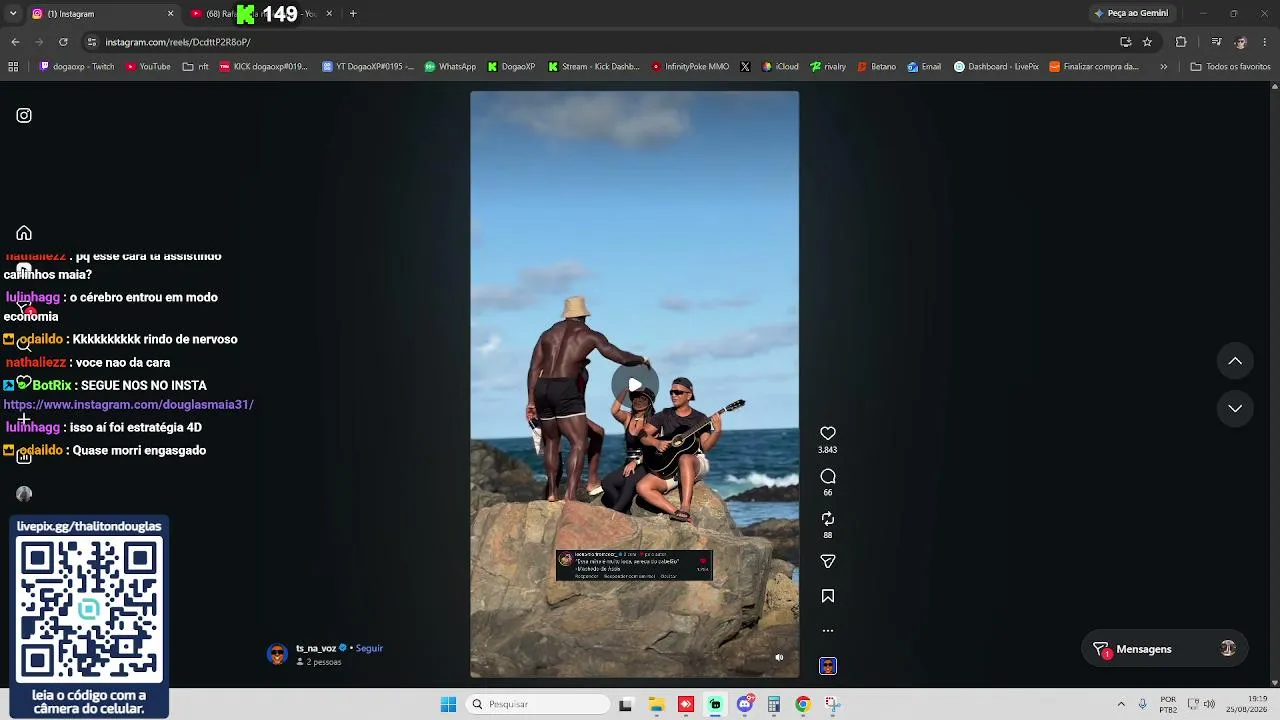Open Mensagens floating button
Image resolution: width=1280 pixels, height=720 pixels.
1164,649
